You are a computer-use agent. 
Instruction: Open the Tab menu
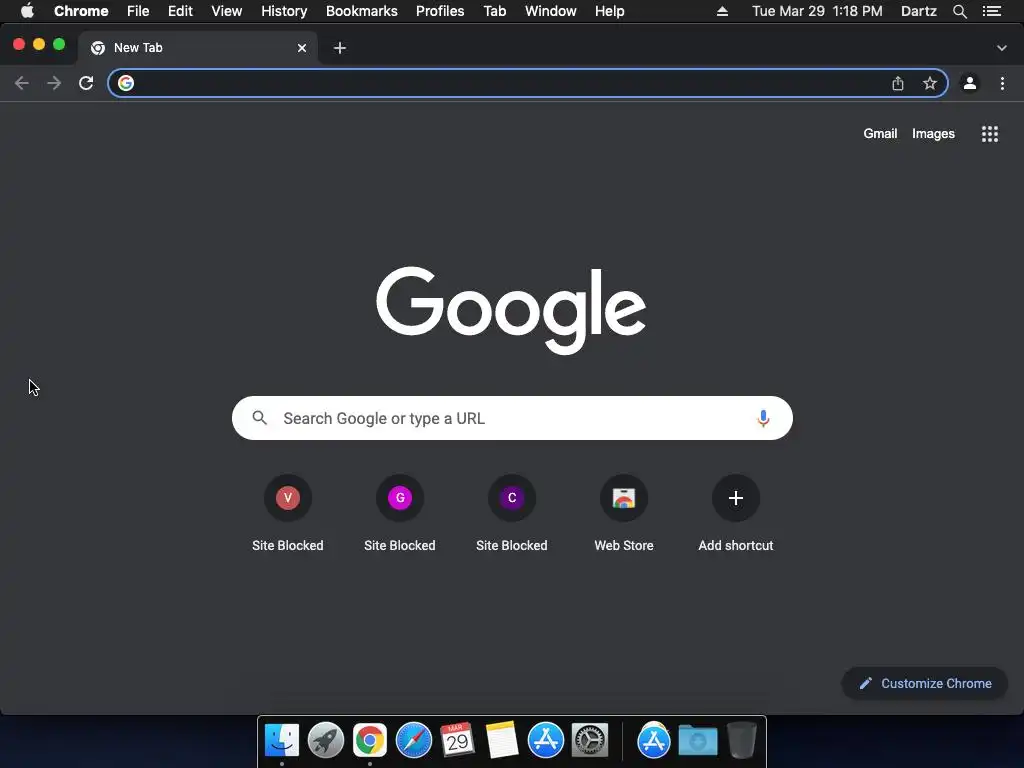click(x=494, y=11)
